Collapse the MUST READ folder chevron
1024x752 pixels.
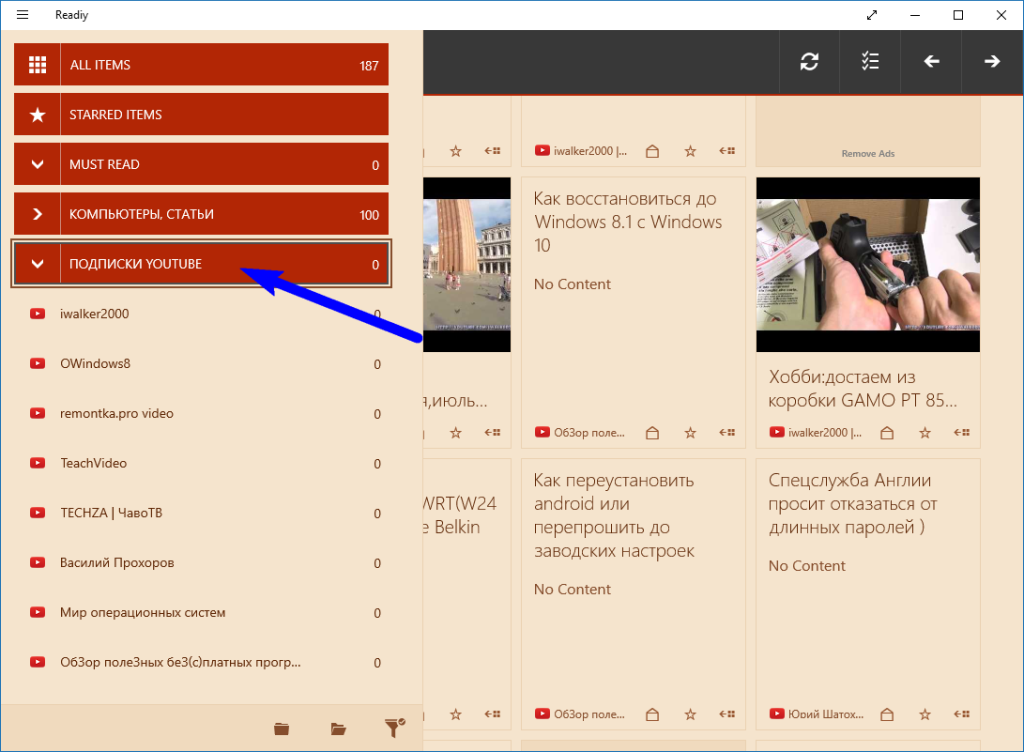click(38, 164)
